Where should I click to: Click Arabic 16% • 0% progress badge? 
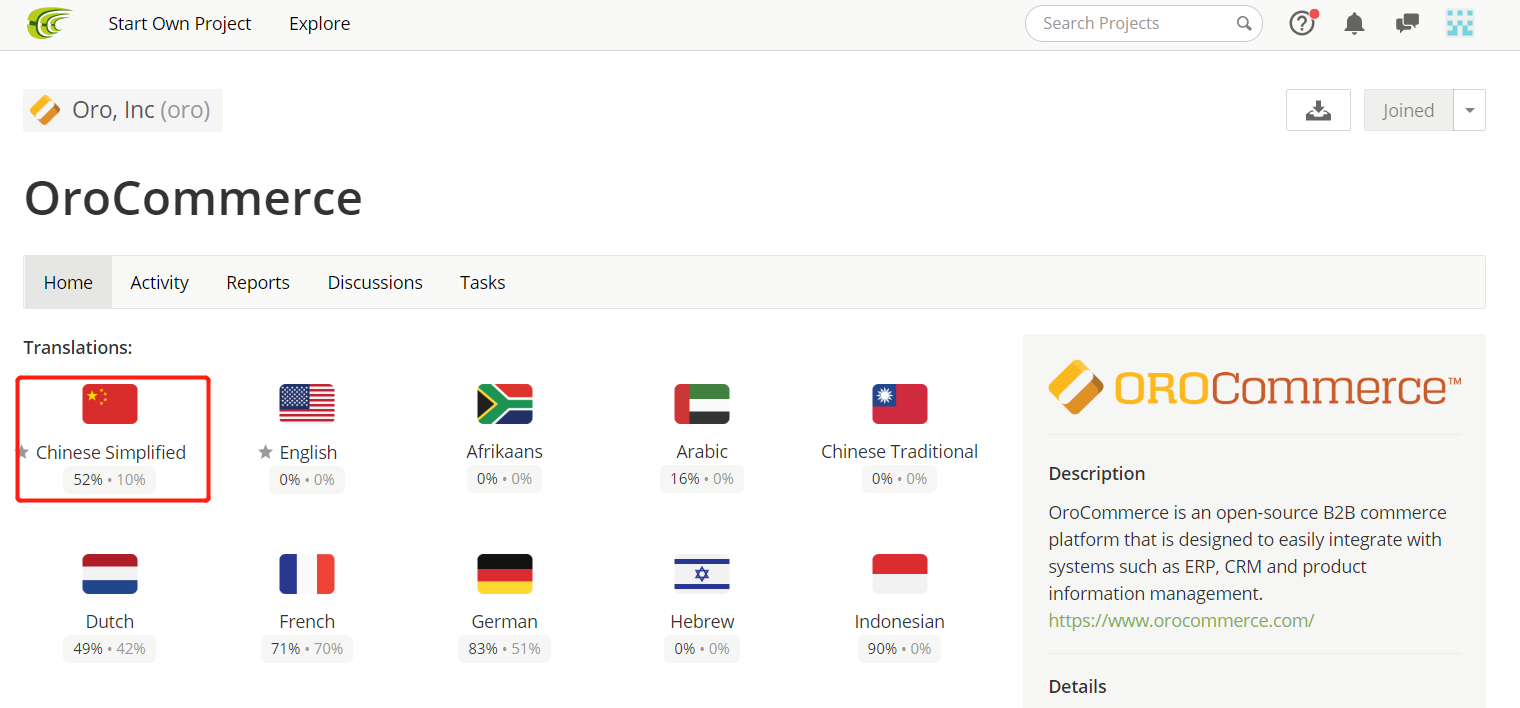point(702,478)
